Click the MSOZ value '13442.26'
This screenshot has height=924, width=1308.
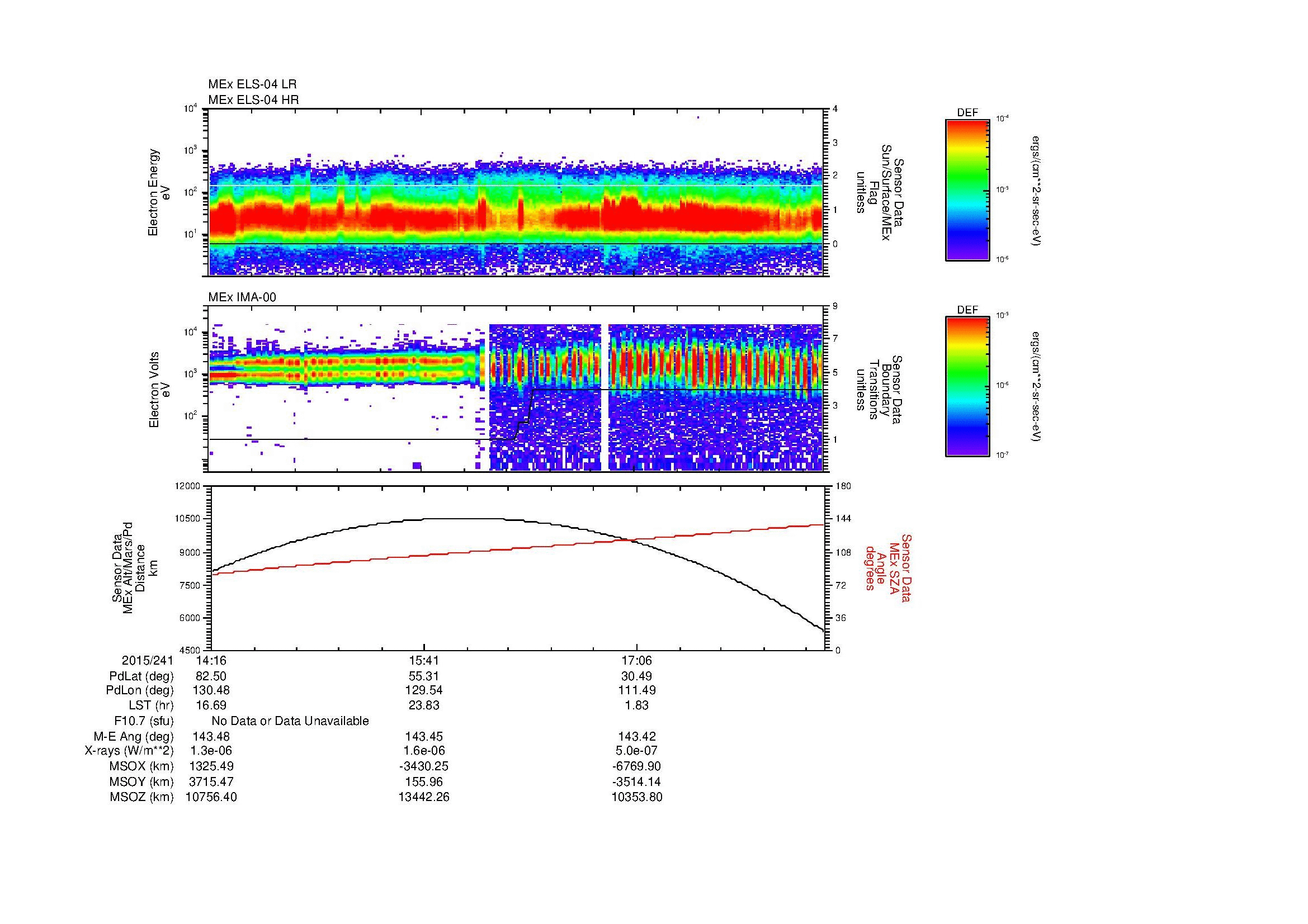pyautogui.click(x=424, y=798)
